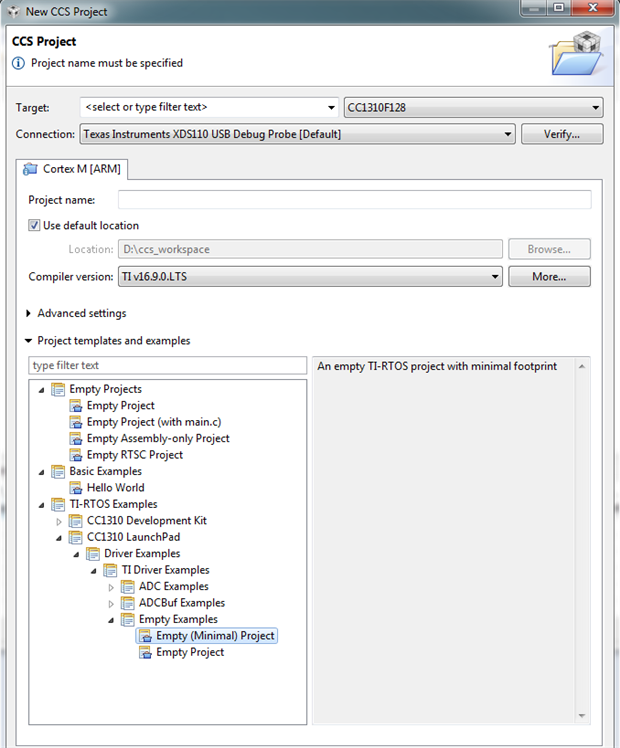Click the Basic Examples folder icon
Viewport: 620px width, 748px height.
click(58, 471)
